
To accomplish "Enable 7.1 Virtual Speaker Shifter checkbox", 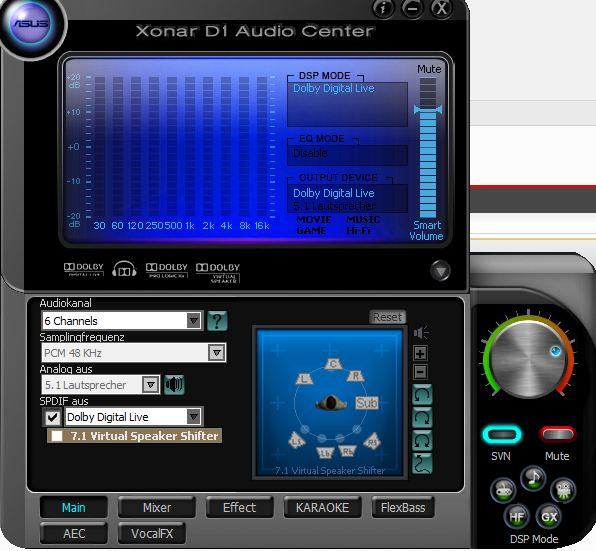I will (x=57, y=436).
